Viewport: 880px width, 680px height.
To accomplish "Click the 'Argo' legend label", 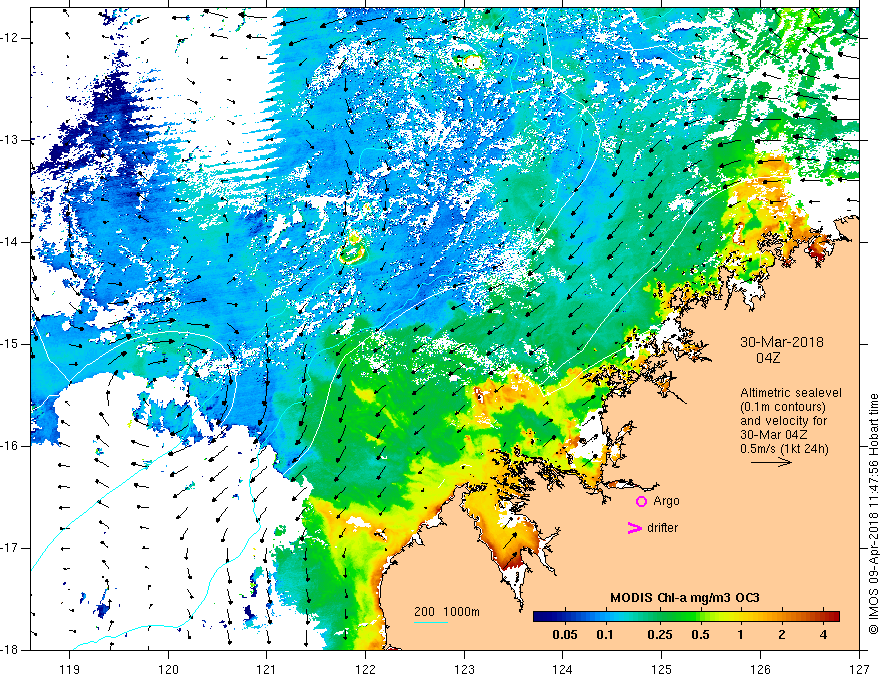I will point(666,501).
